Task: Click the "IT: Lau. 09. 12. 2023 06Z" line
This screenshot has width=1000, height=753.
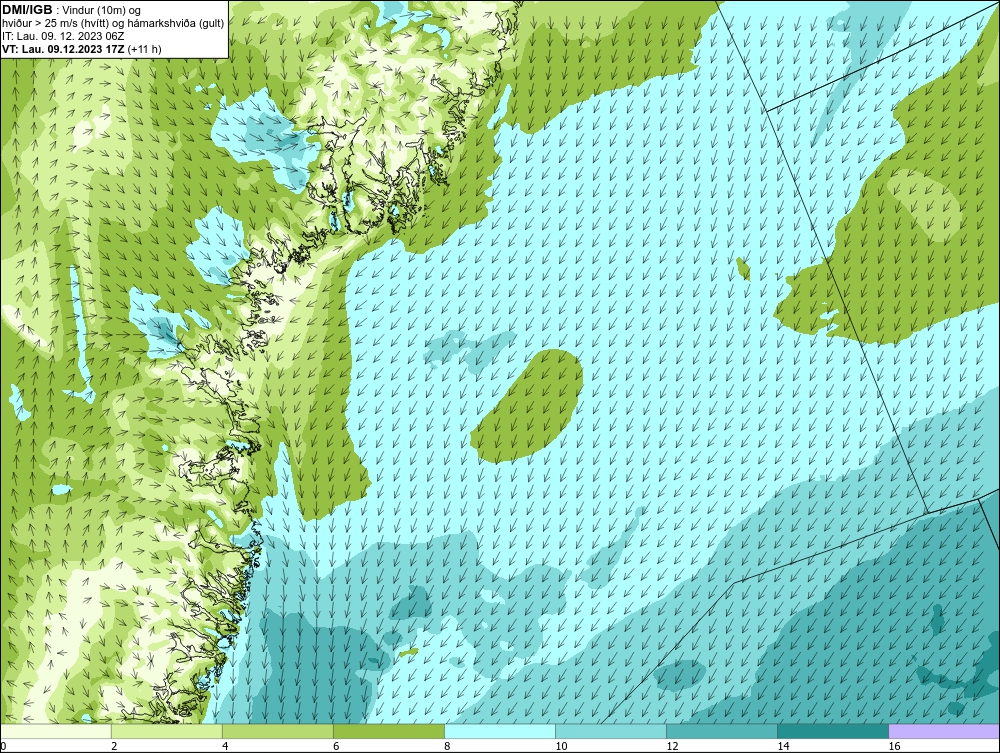Action: pyautogui.click(x=63, y=36)
